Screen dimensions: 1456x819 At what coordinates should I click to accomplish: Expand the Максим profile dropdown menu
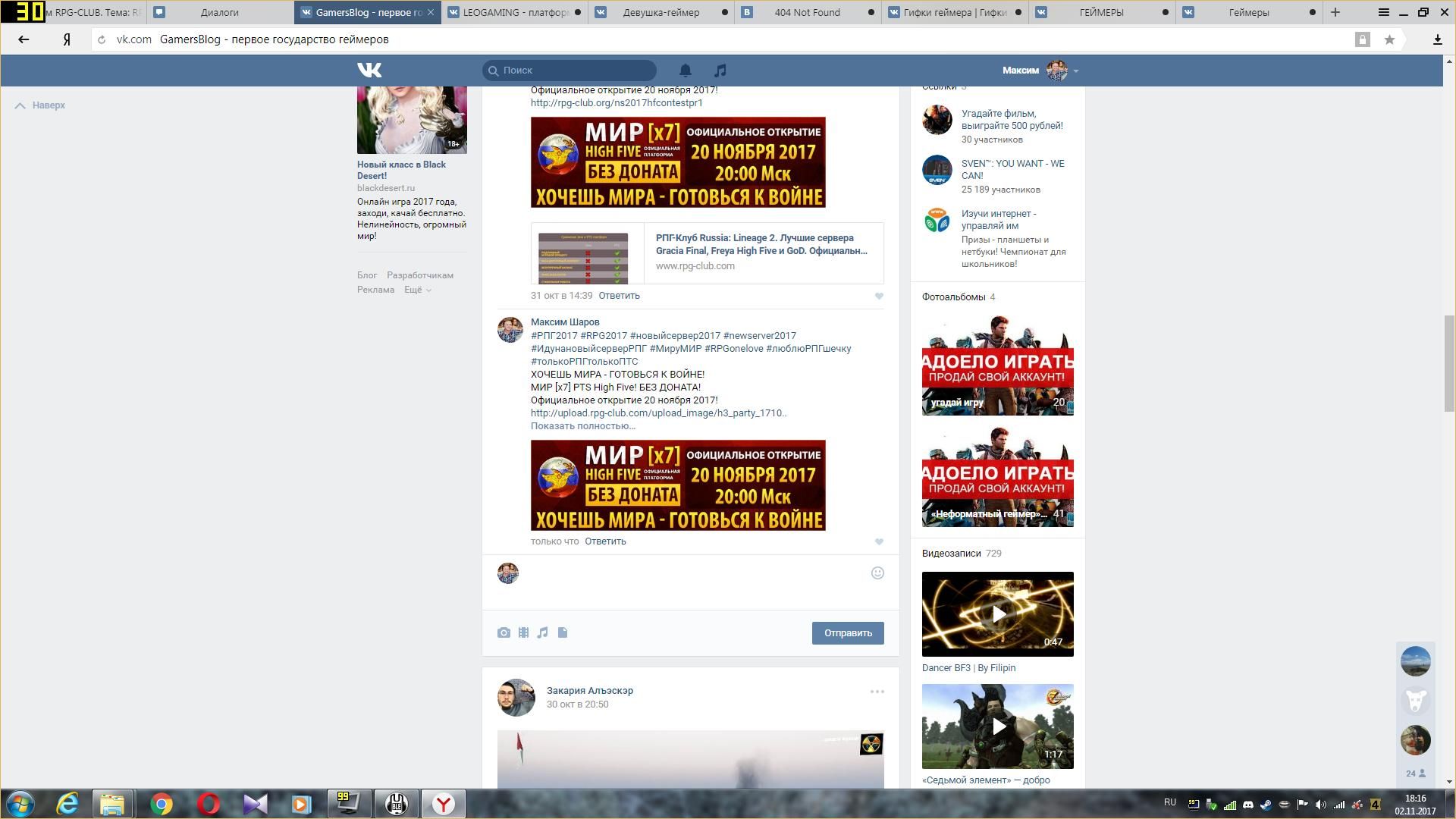(x=1075, y=71)
